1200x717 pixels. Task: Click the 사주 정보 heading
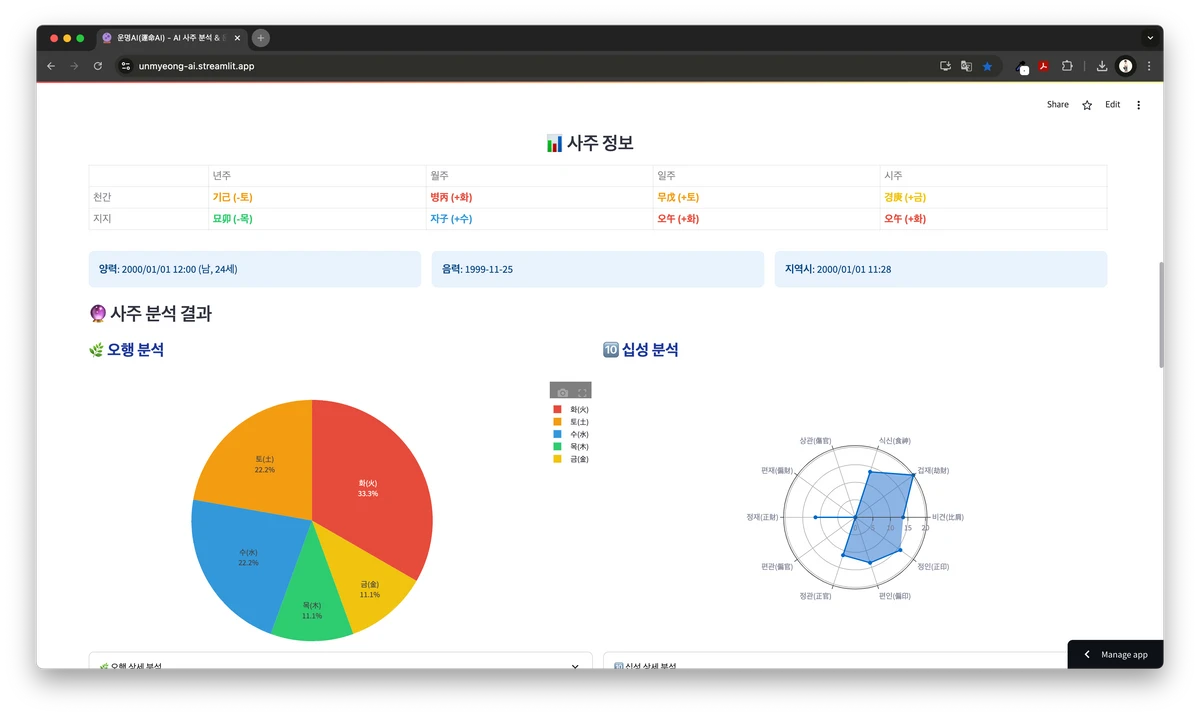[x=590, y=143]
